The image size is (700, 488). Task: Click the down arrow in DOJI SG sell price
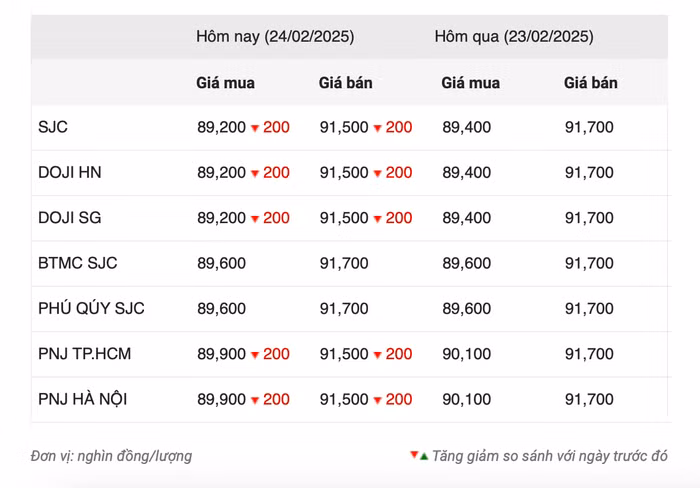coord(378,218)
